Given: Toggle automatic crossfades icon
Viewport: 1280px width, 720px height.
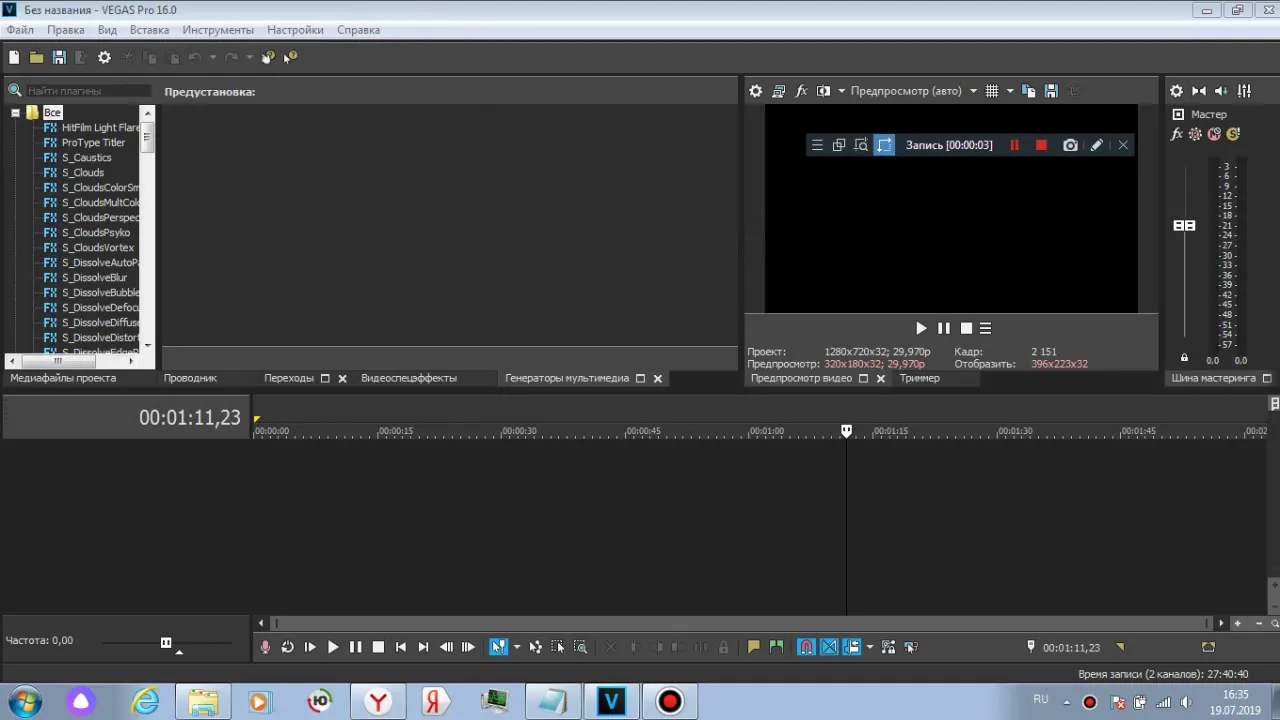Looking at the screenshot, I should point(829,647).
